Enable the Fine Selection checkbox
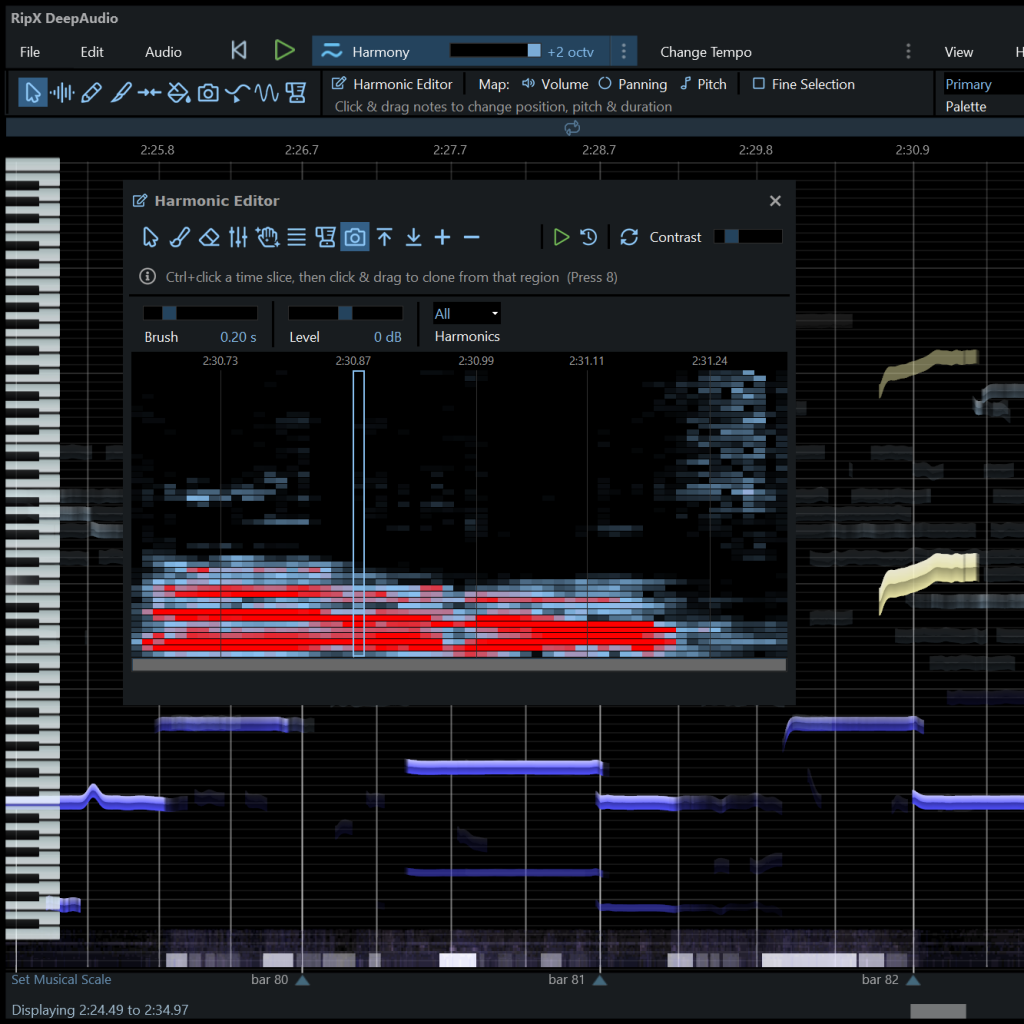Screen dimensions: 1024x1024 (758, 84)
